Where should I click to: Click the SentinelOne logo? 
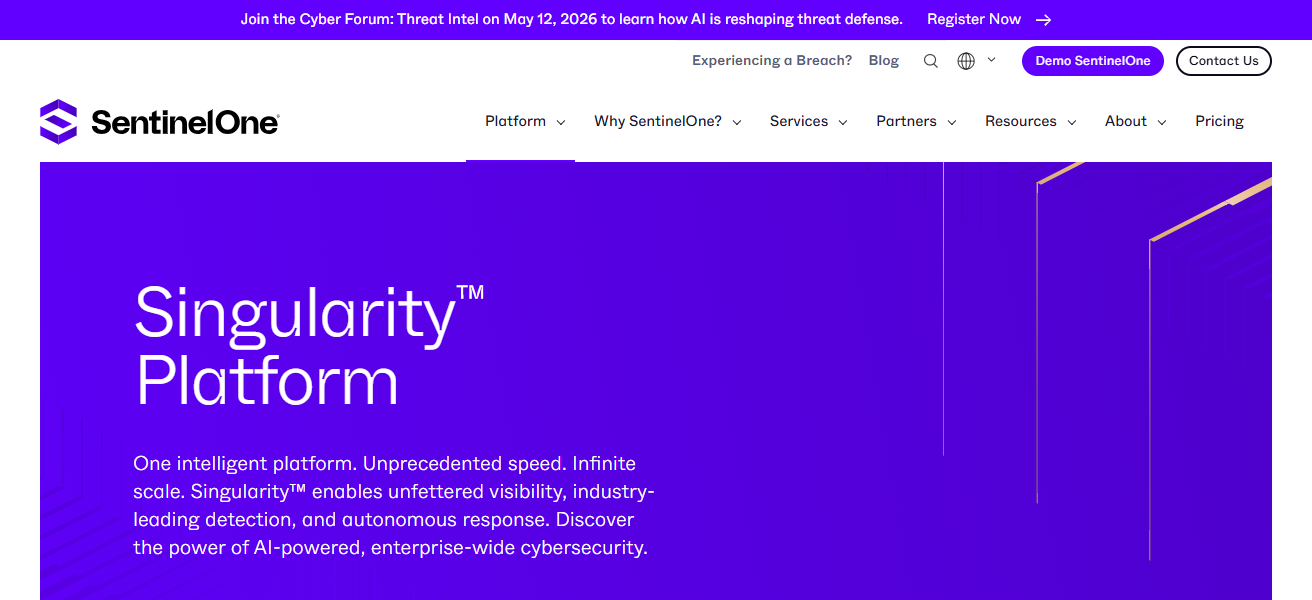tap(159, 122)
